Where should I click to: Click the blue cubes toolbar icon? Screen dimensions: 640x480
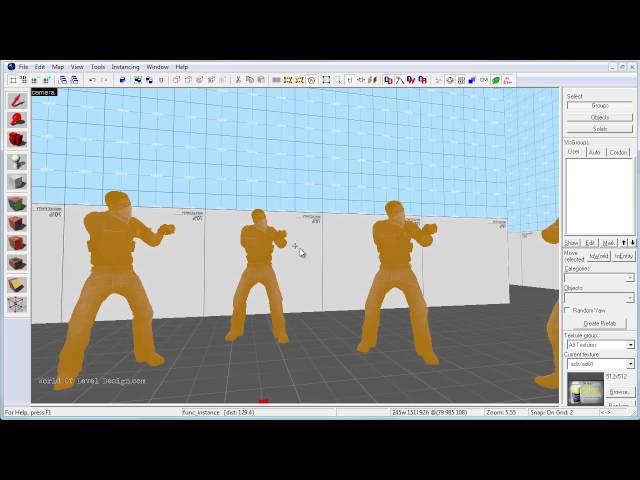(472, 80)
